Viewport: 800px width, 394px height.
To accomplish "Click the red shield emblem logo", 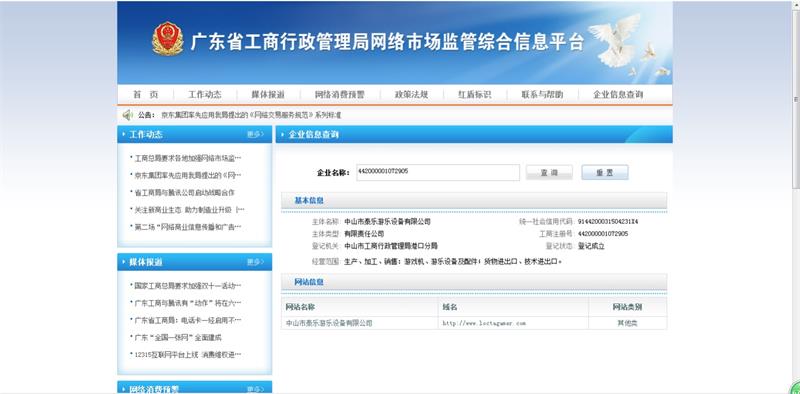I will coord(168,39).
